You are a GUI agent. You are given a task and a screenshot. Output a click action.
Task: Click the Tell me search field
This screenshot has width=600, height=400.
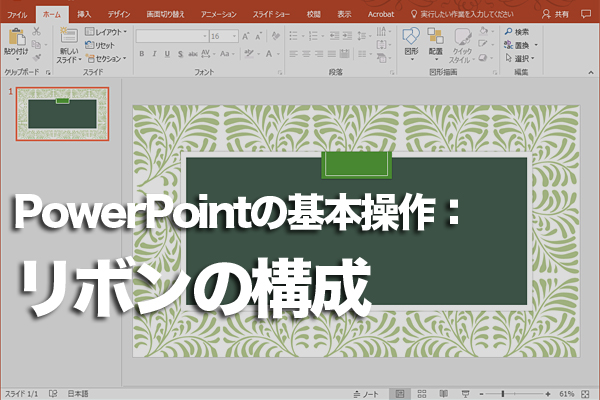(462, 14)
